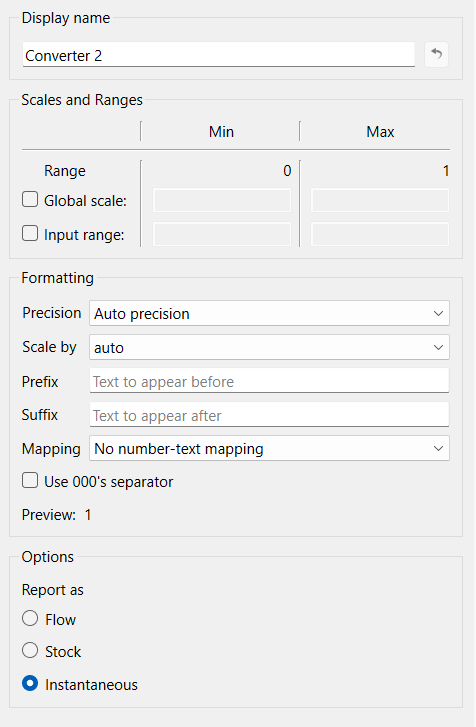Click the Min column header
The height and width of the screenshot is (727, 476).
coord(221,132)
